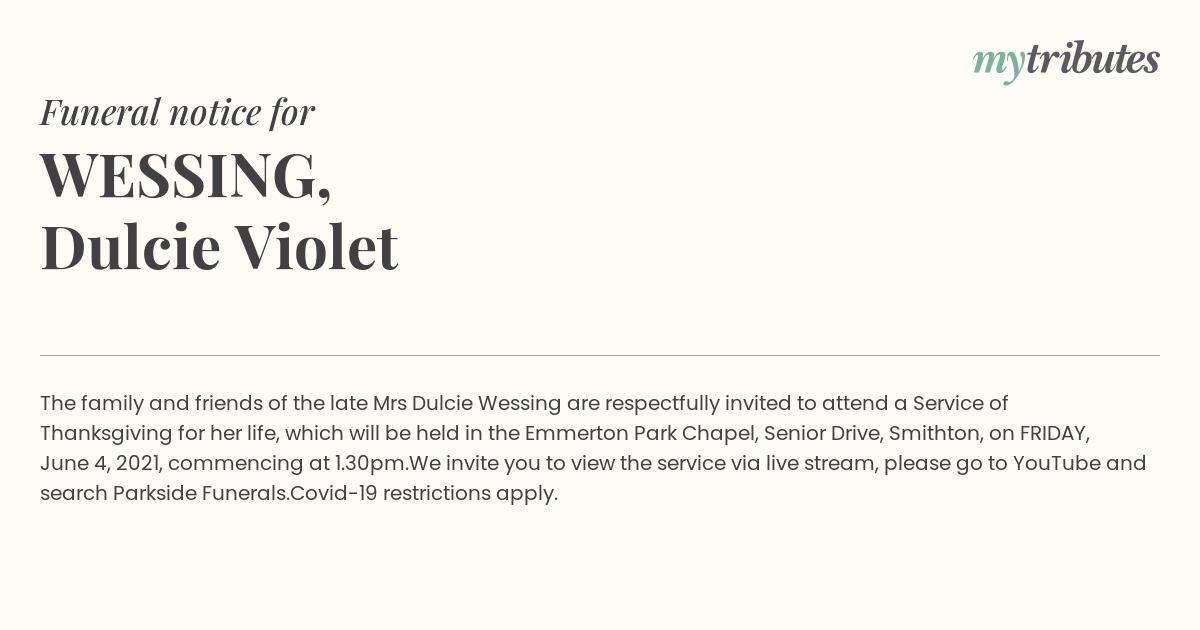The width and height of the screenshot is (1200, 630).
Task: Click the horizontal divider line
Action: tap(600, 355)
